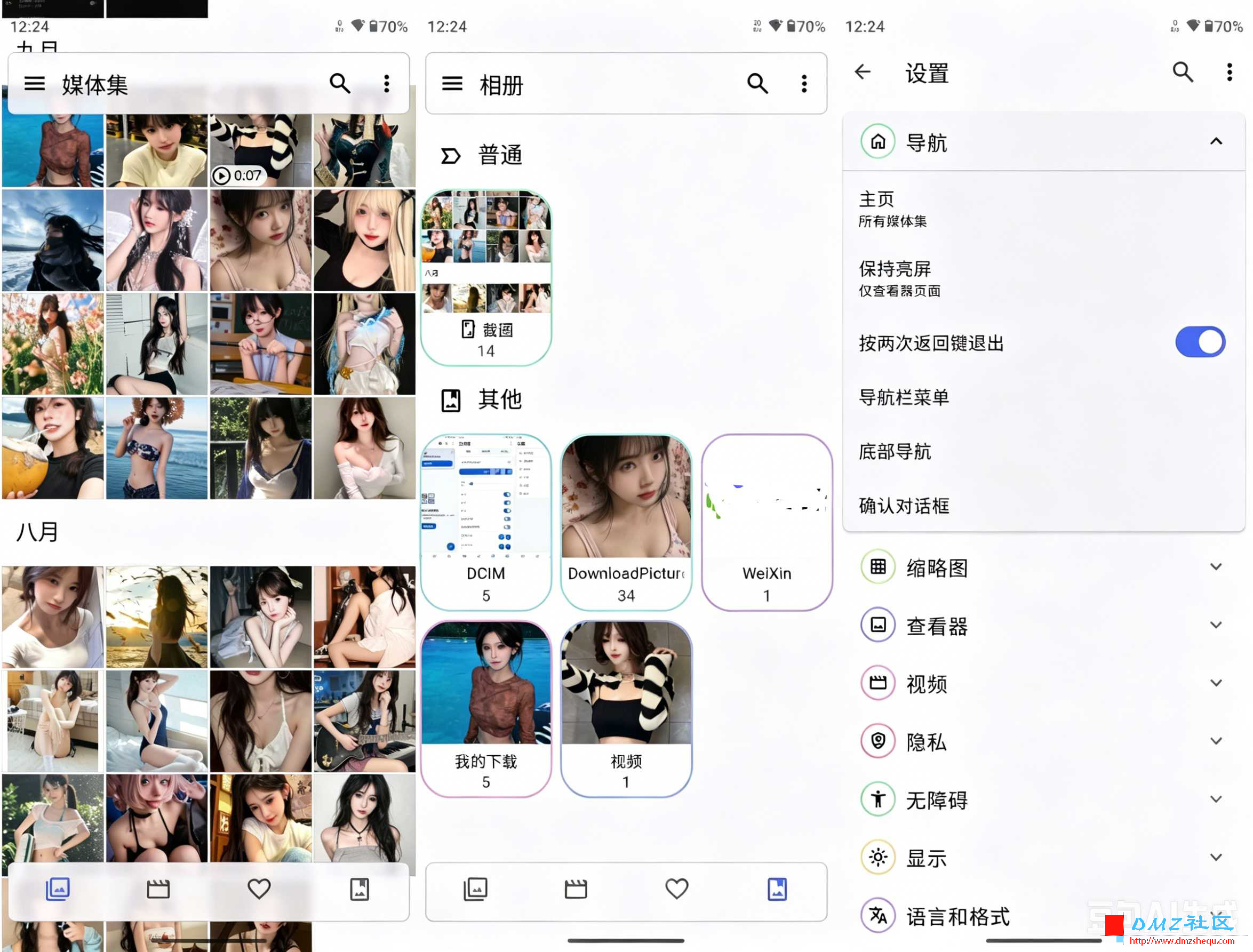The height and width of the screenshot is (952, 1253).
Task: Expand the 查看器 settings section
Action: [x=1216, y=625]
